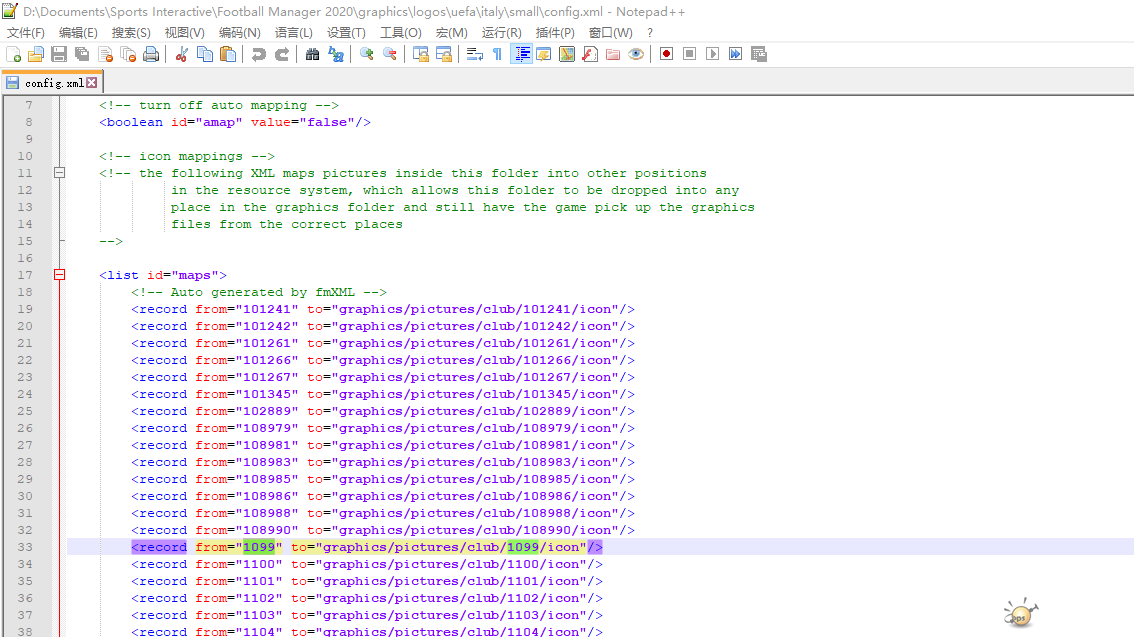Open the 编码(N) menu
1134x637 pixels.
(x=239, y=33)
